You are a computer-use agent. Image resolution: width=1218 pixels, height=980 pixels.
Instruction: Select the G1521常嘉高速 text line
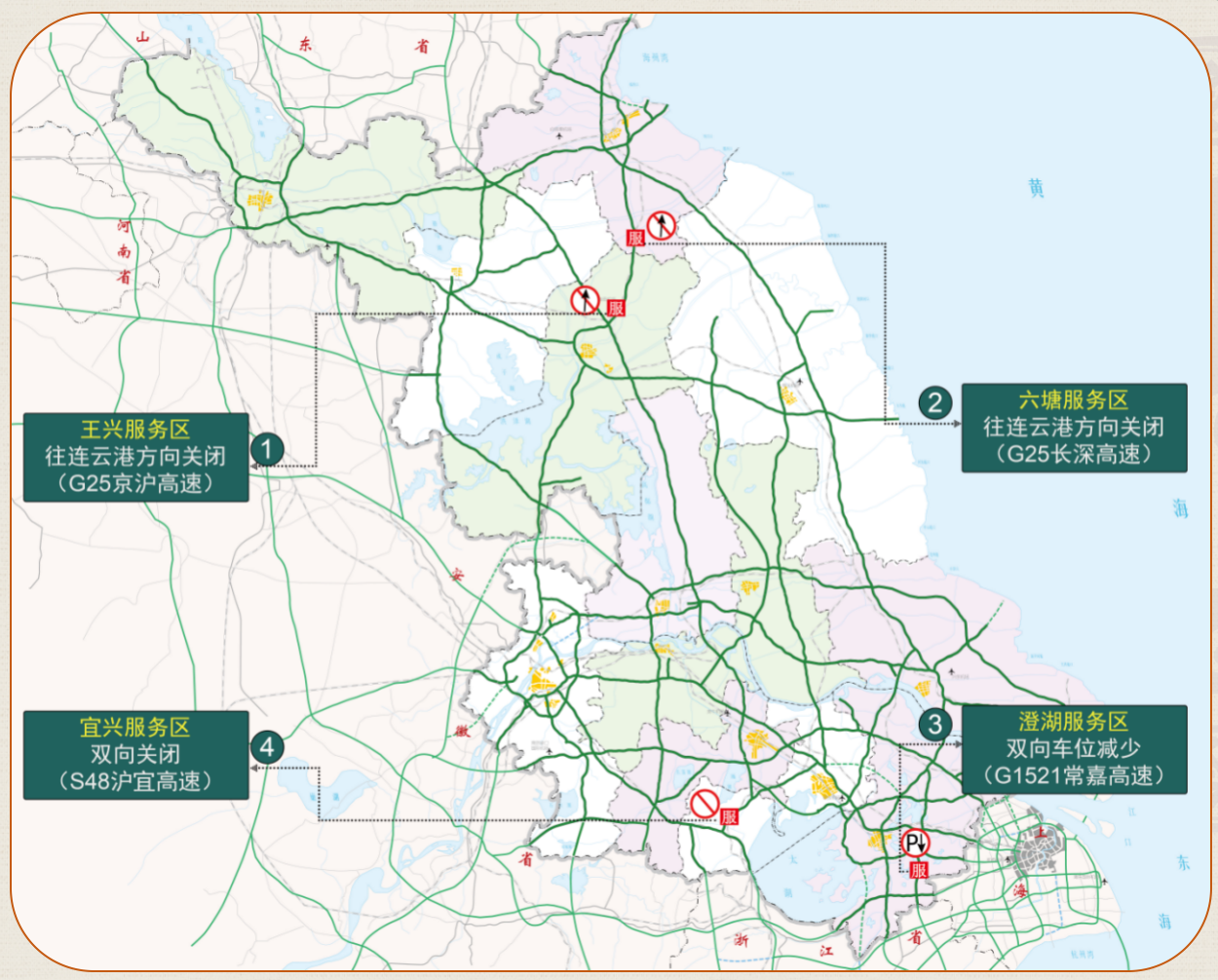tap(1074, 775)
